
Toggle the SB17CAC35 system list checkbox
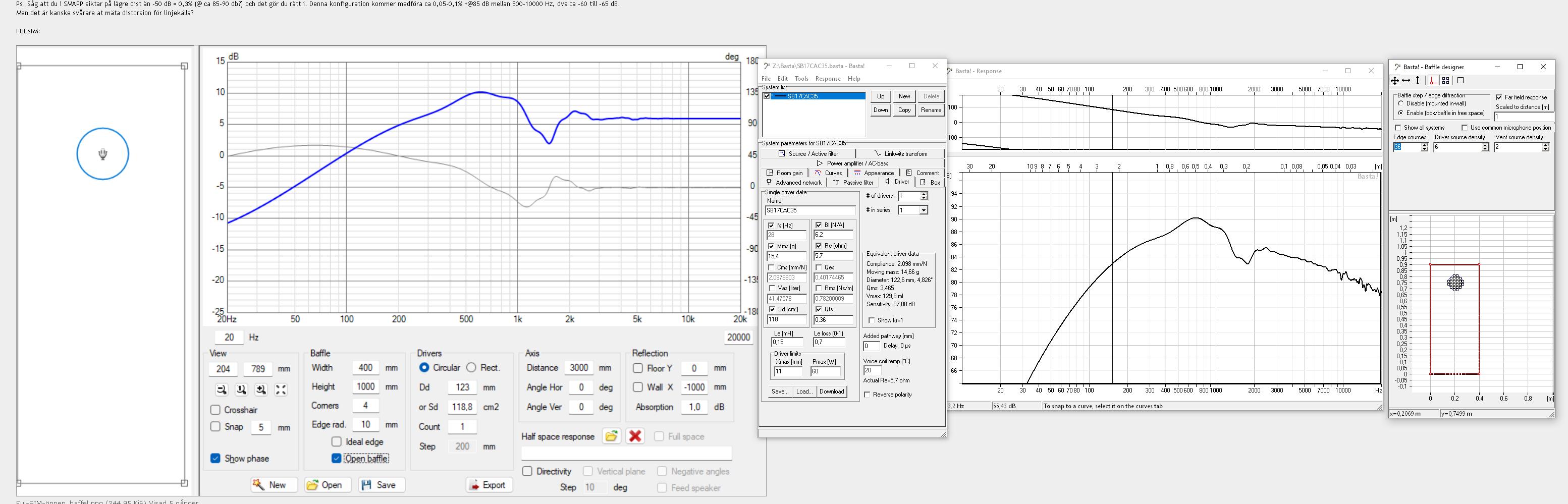click(x=767, y=96)
